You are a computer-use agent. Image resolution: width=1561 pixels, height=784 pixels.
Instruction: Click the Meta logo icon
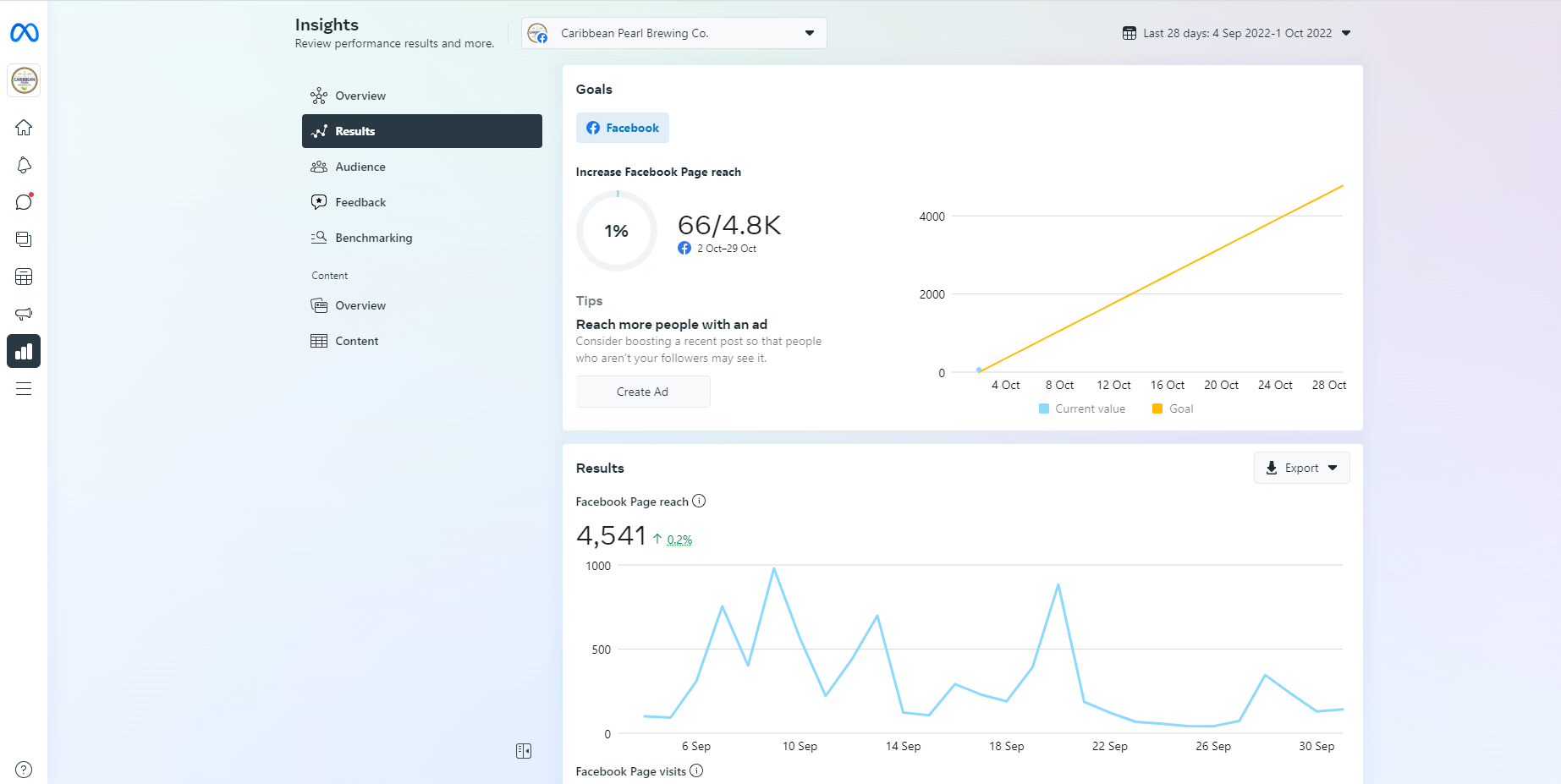(x=24, y=33)
